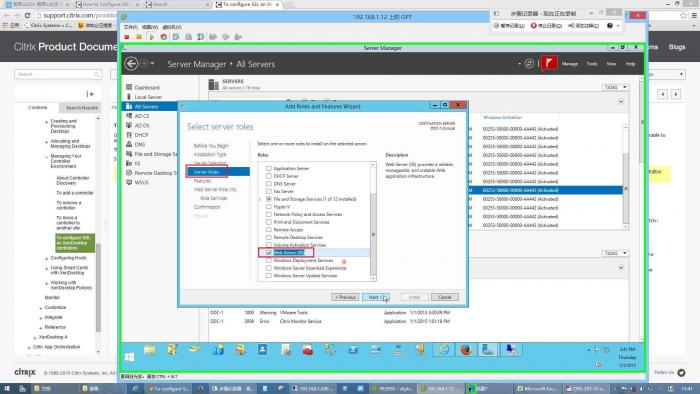Select AD DS in Server Manager sidebar
The height and width of the screenshot is (394, 700).
pyautogui.click(x=142, y=125)
